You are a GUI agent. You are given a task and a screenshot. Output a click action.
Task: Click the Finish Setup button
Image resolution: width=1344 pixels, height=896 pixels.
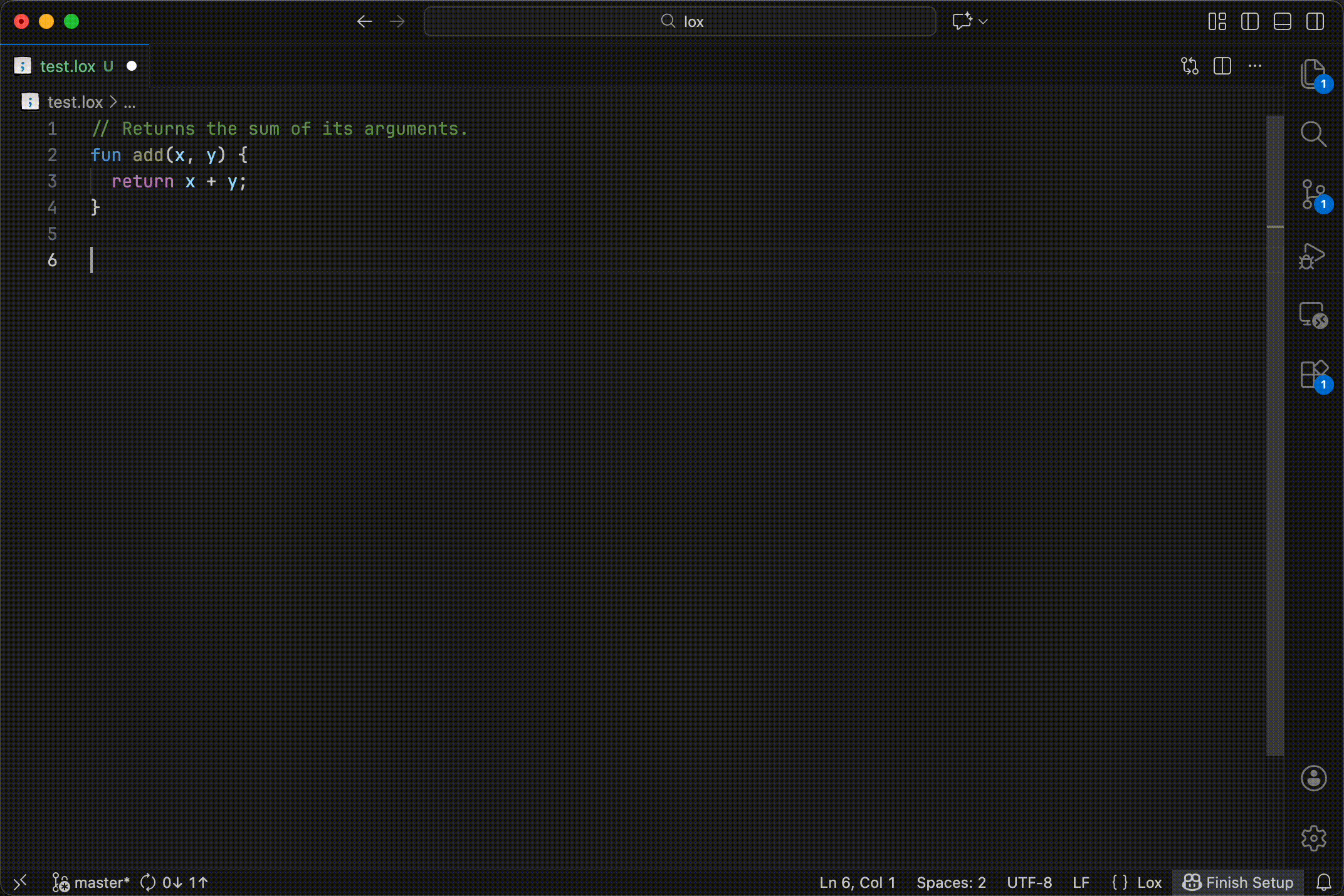coord(1238,882)
